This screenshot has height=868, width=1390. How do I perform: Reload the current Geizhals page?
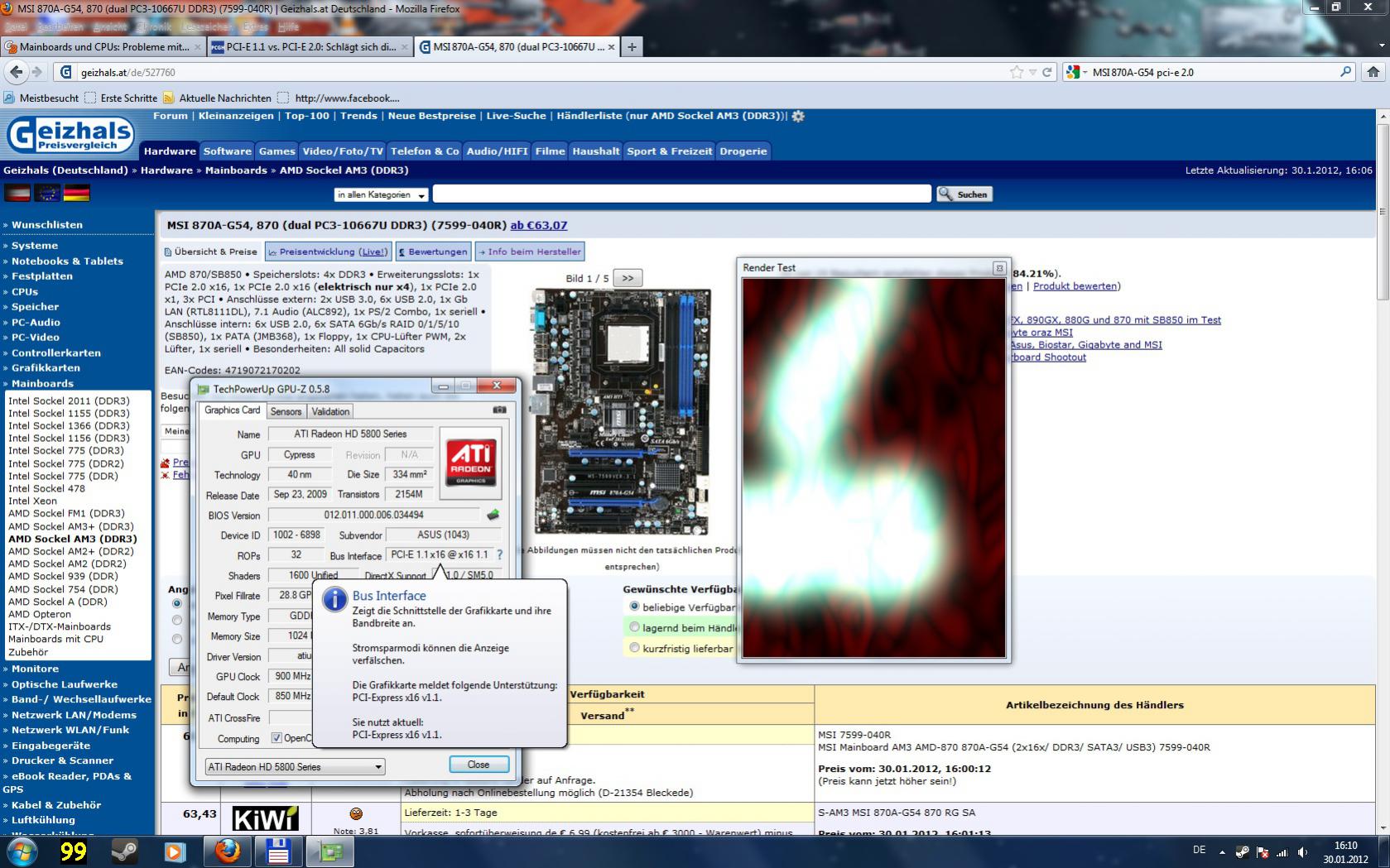(1046, 72)
